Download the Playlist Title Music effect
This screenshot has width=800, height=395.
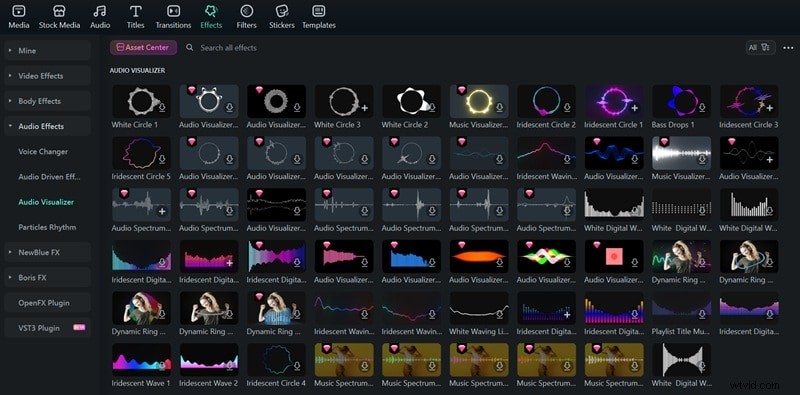pos(702,314)
